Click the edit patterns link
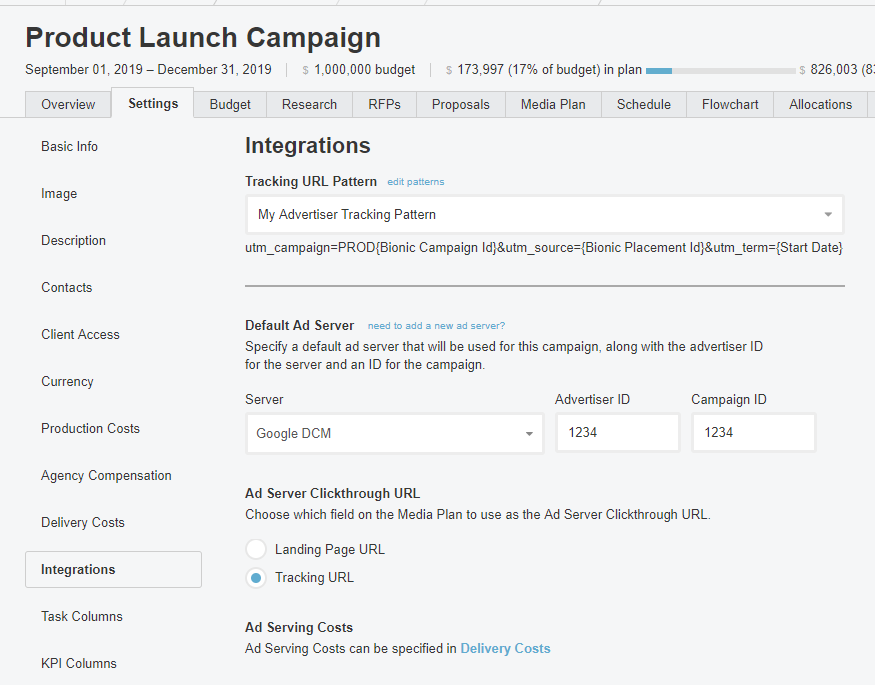This screenshot has width=875, height=685. point(416,182)
